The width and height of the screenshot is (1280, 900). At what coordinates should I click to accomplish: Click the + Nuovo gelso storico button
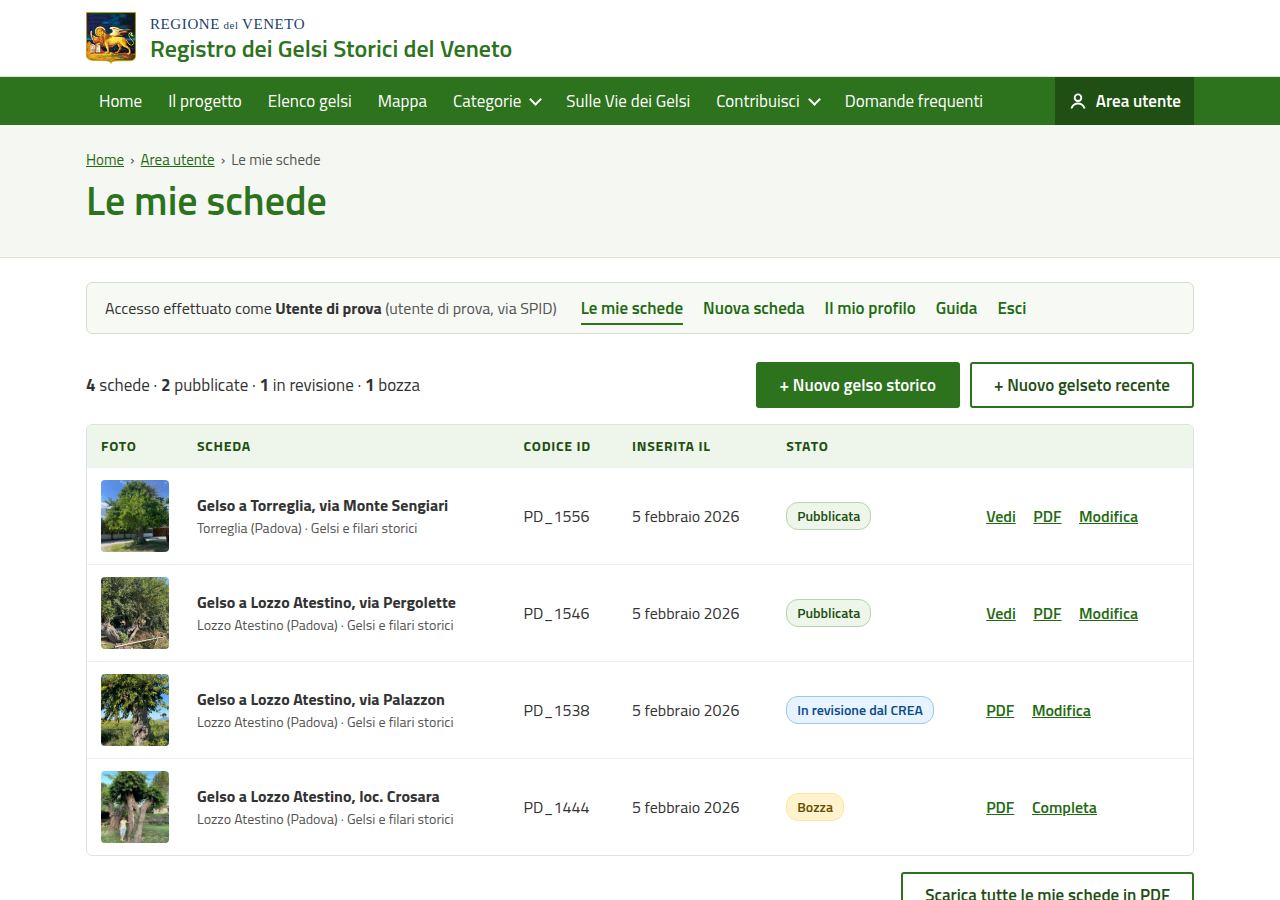tap(858, 385)
